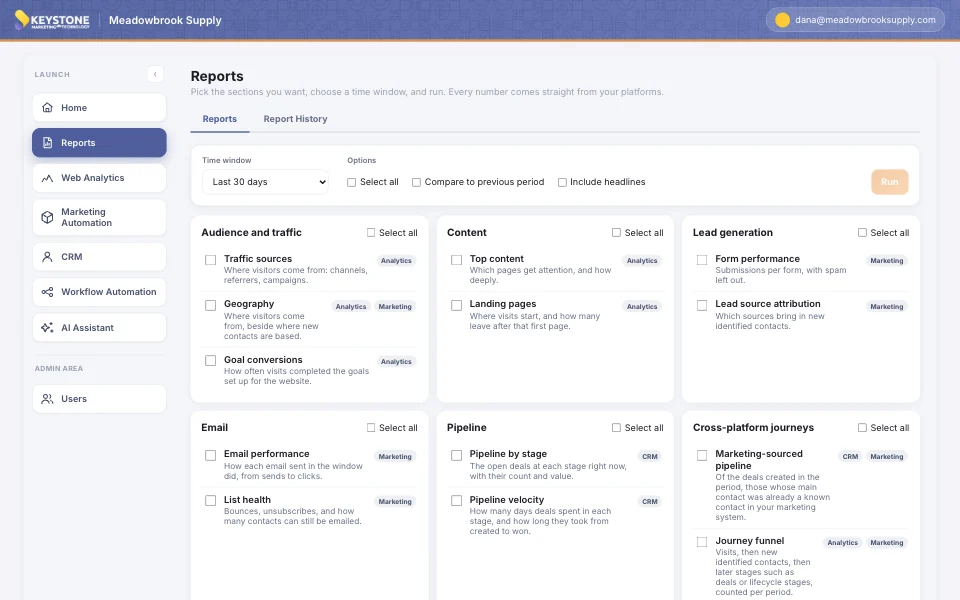Click the CRM tag on Pipeline velocity
Image resolution: width=960 pixels, height=600 pixels.
[x=650, y=501]
